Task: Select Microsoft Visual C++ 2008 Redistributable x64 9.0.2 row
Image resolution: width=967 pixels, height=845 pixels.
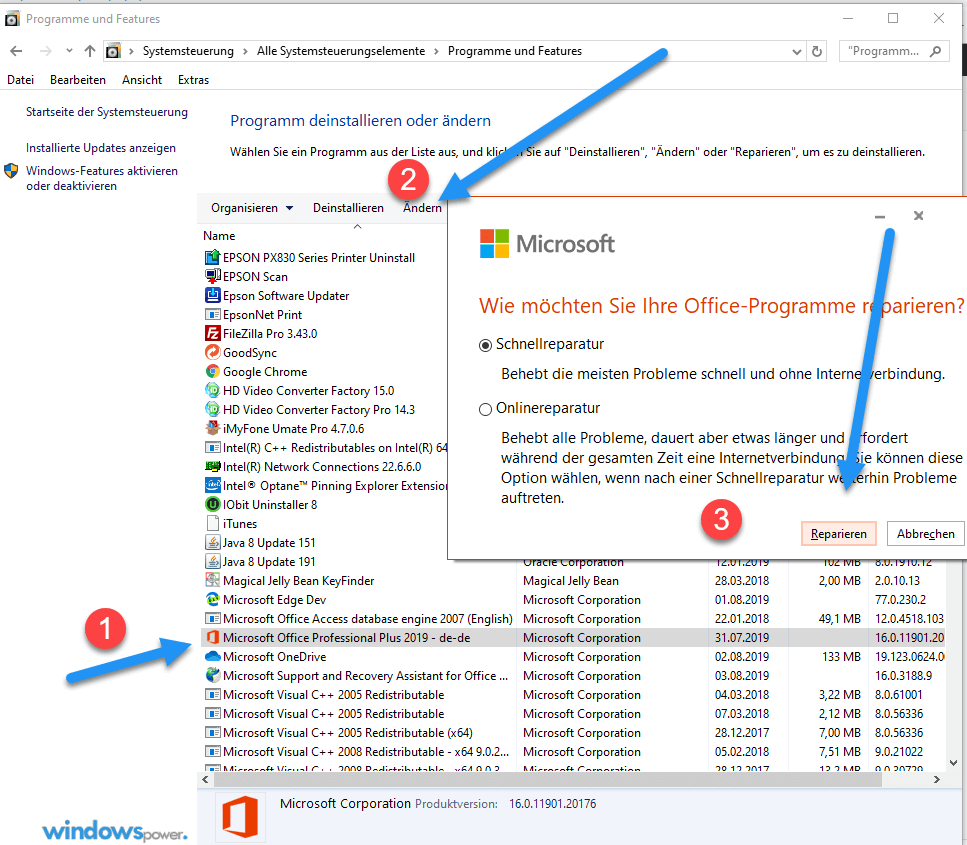Action: pyautogui.click(x=573, y=752)
